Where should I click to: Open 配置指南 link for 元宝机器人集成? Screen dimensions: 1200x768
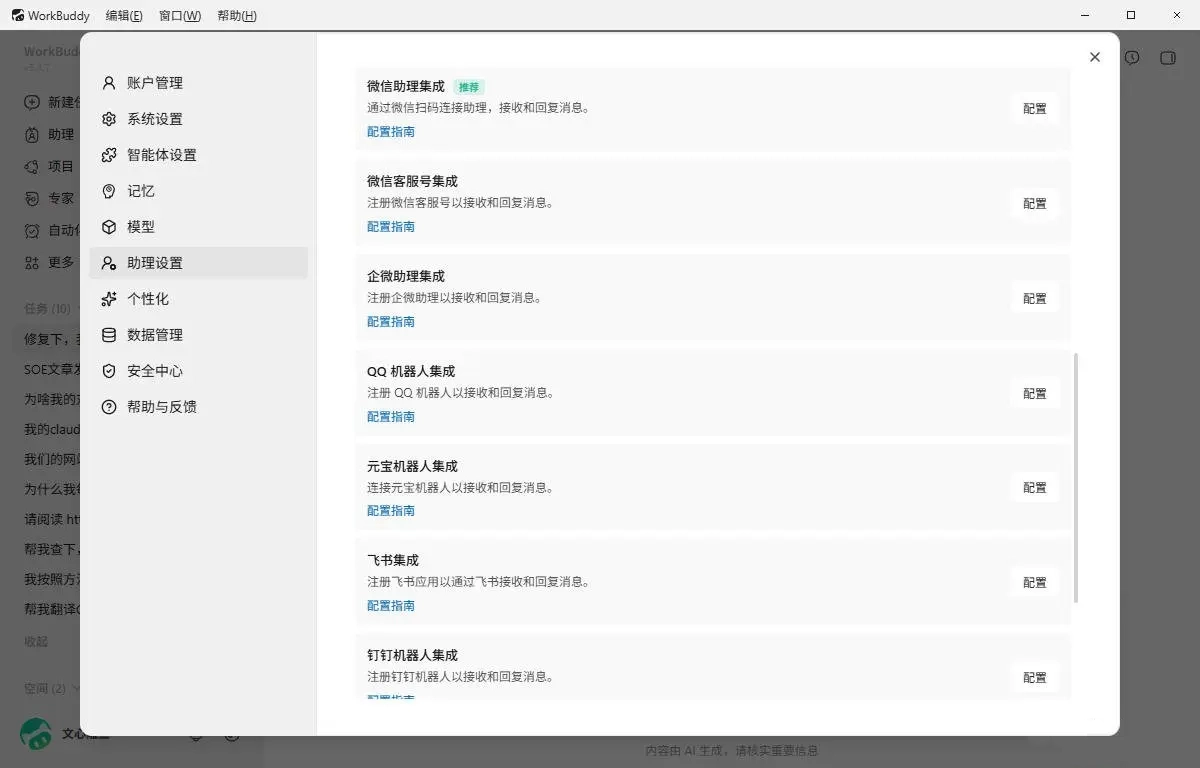pyautogui.click(x=391, y=511)
